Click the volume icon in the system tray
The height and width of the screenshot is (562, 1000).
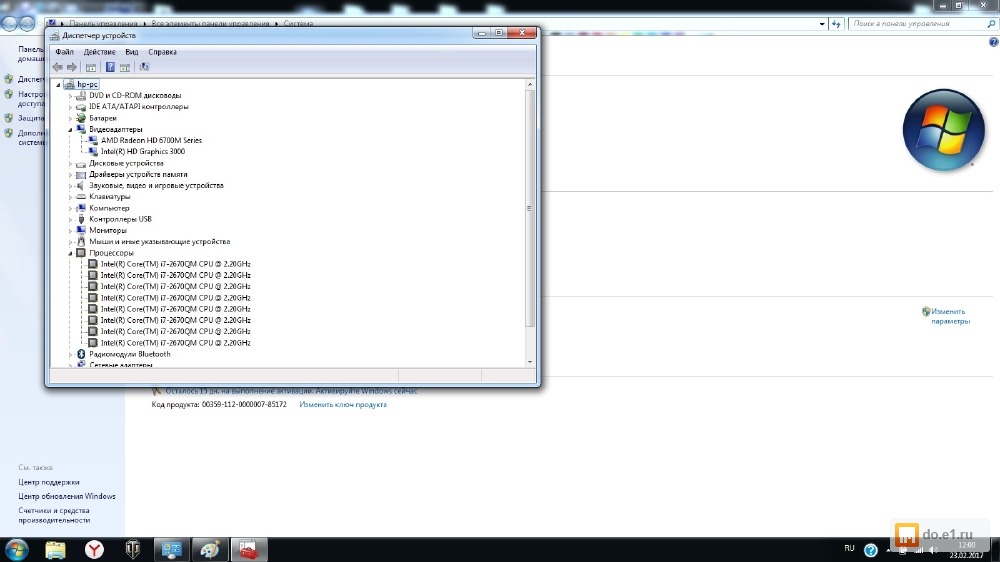tap(933, 550)
